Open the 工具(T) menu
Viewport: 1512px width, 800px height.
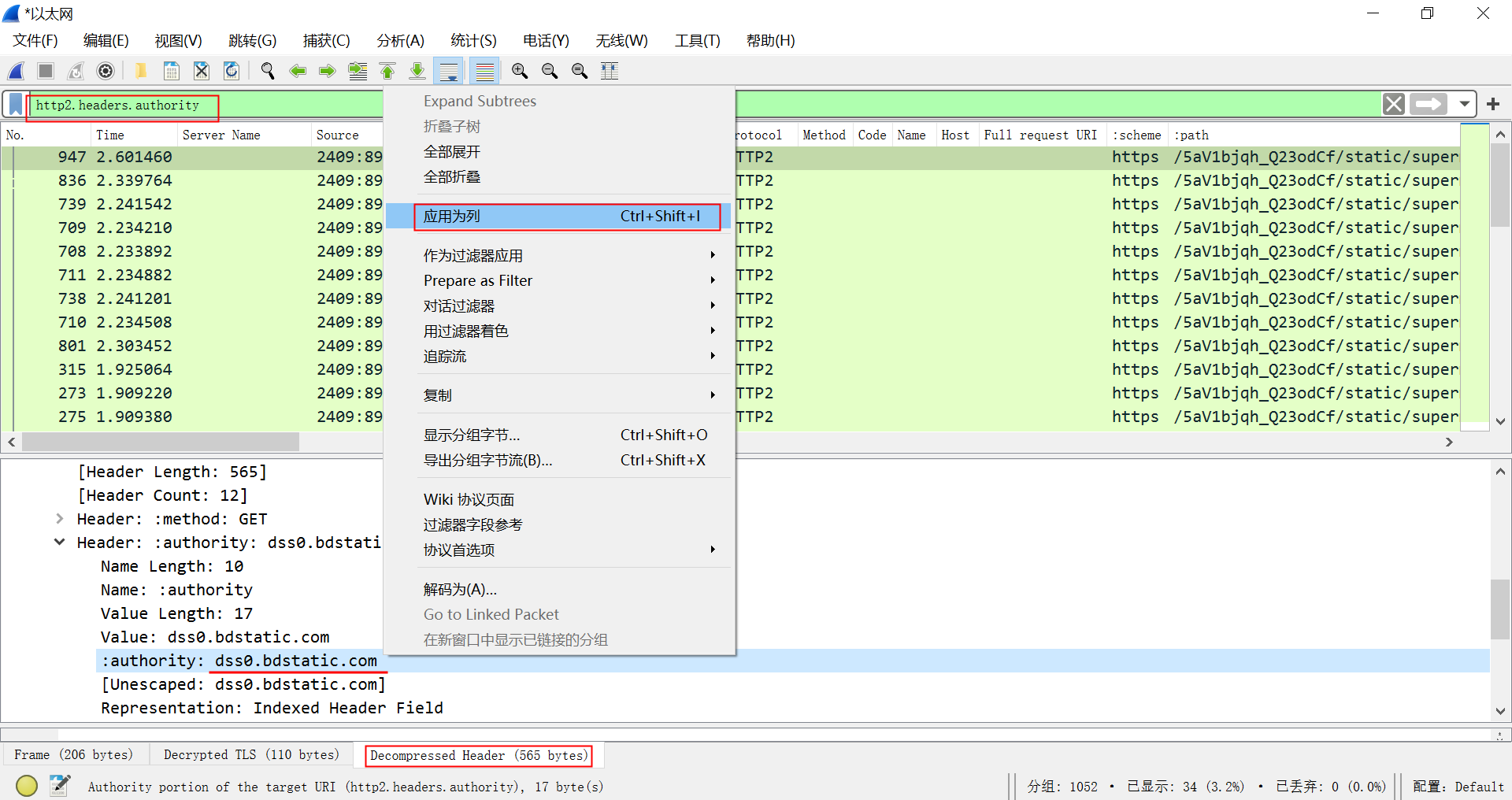click(697, 40)
